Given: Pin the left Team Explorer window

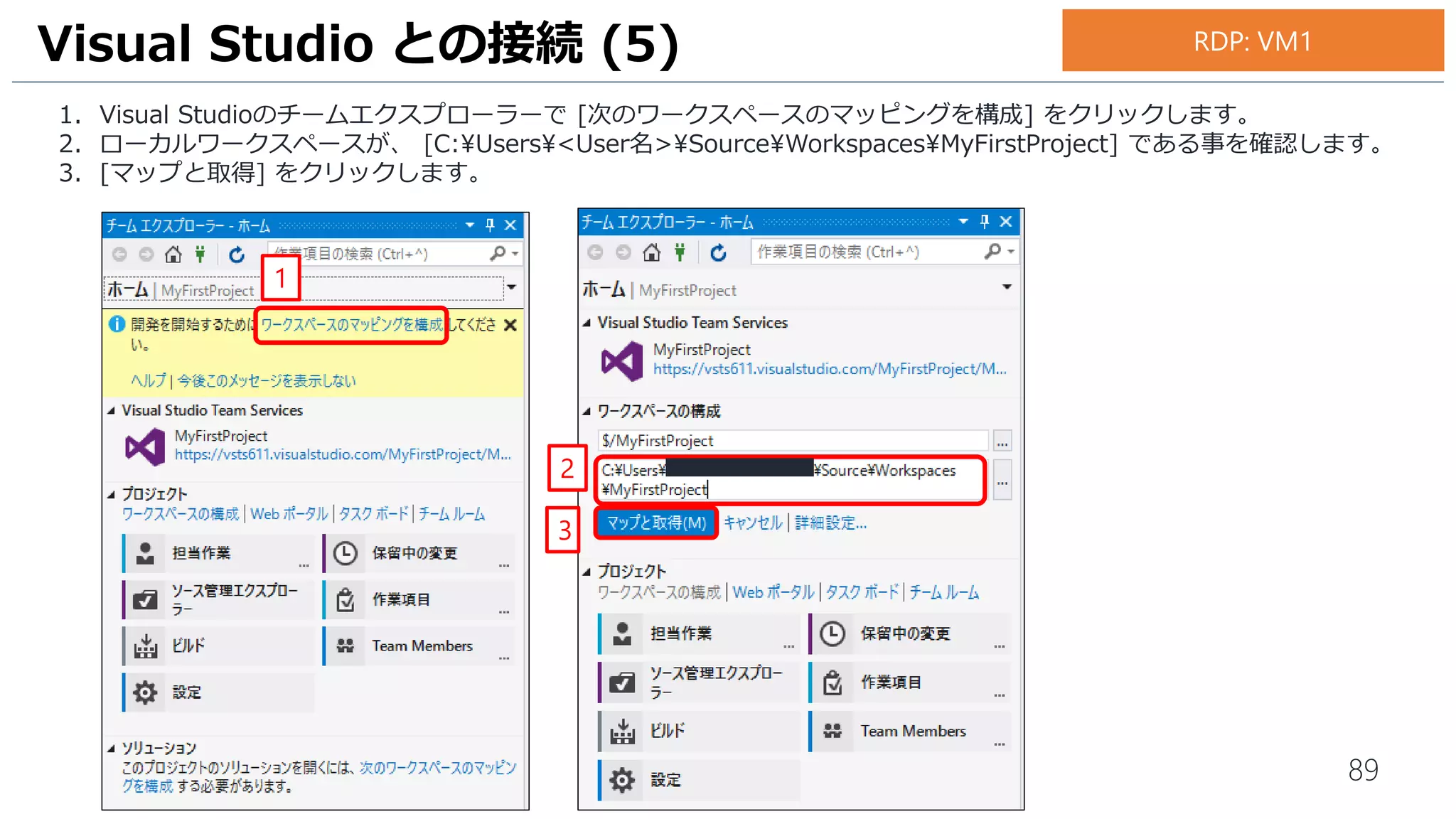Looking at the screenshot, I should tap(490, 225).
